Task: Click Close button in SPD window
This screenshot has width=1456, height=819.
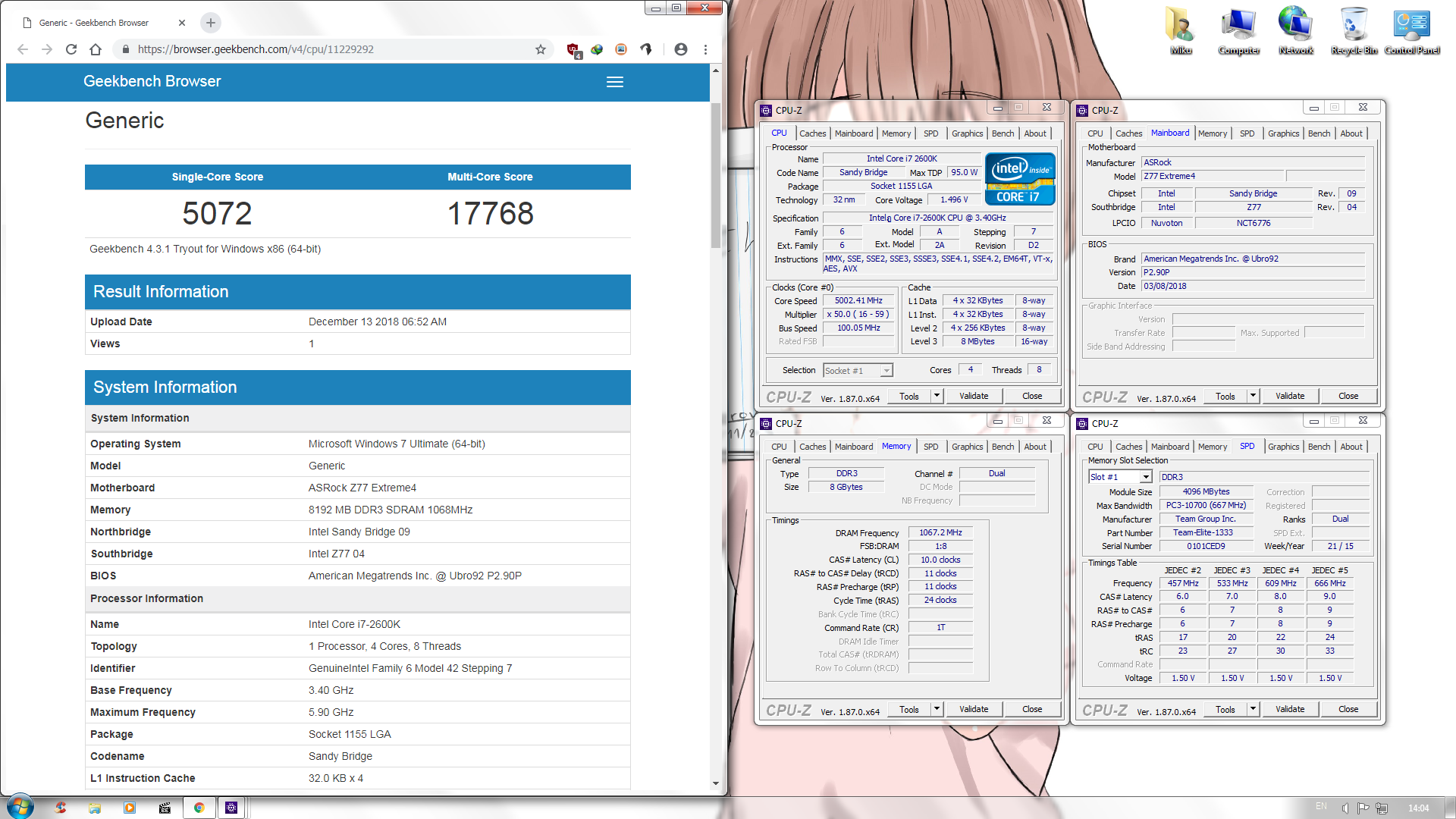Action: 1348,709
